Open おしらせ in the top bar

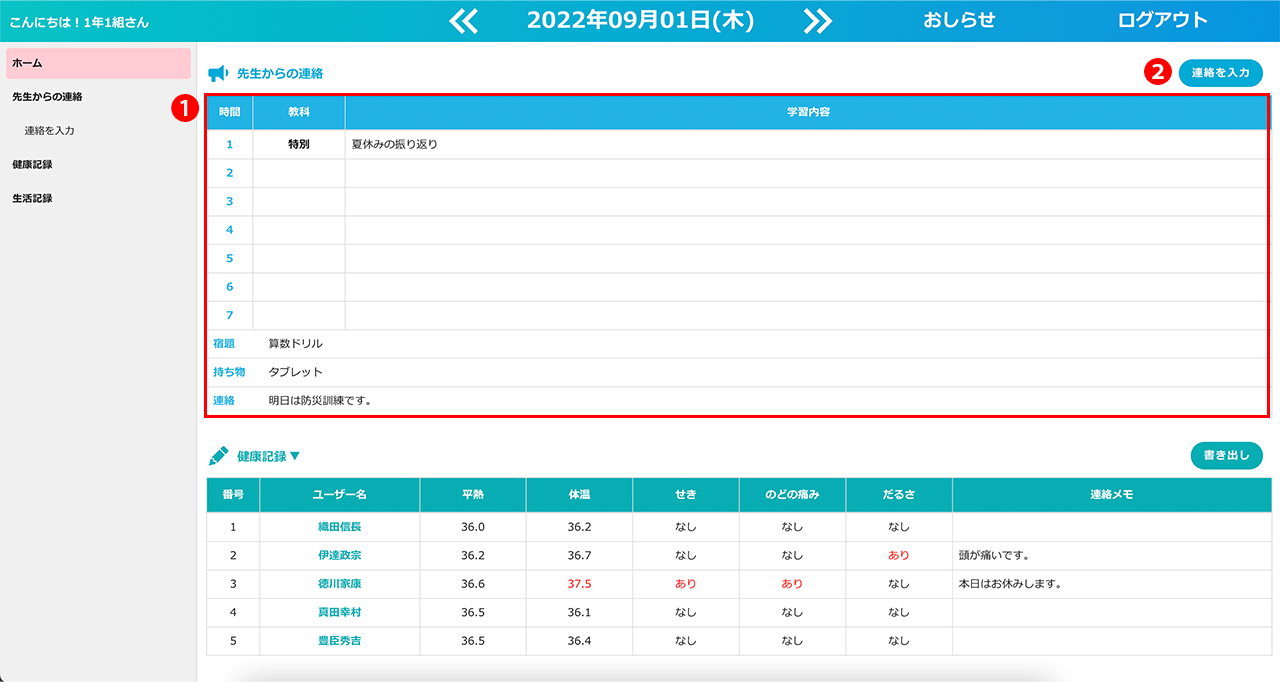(x=959, y=20)
